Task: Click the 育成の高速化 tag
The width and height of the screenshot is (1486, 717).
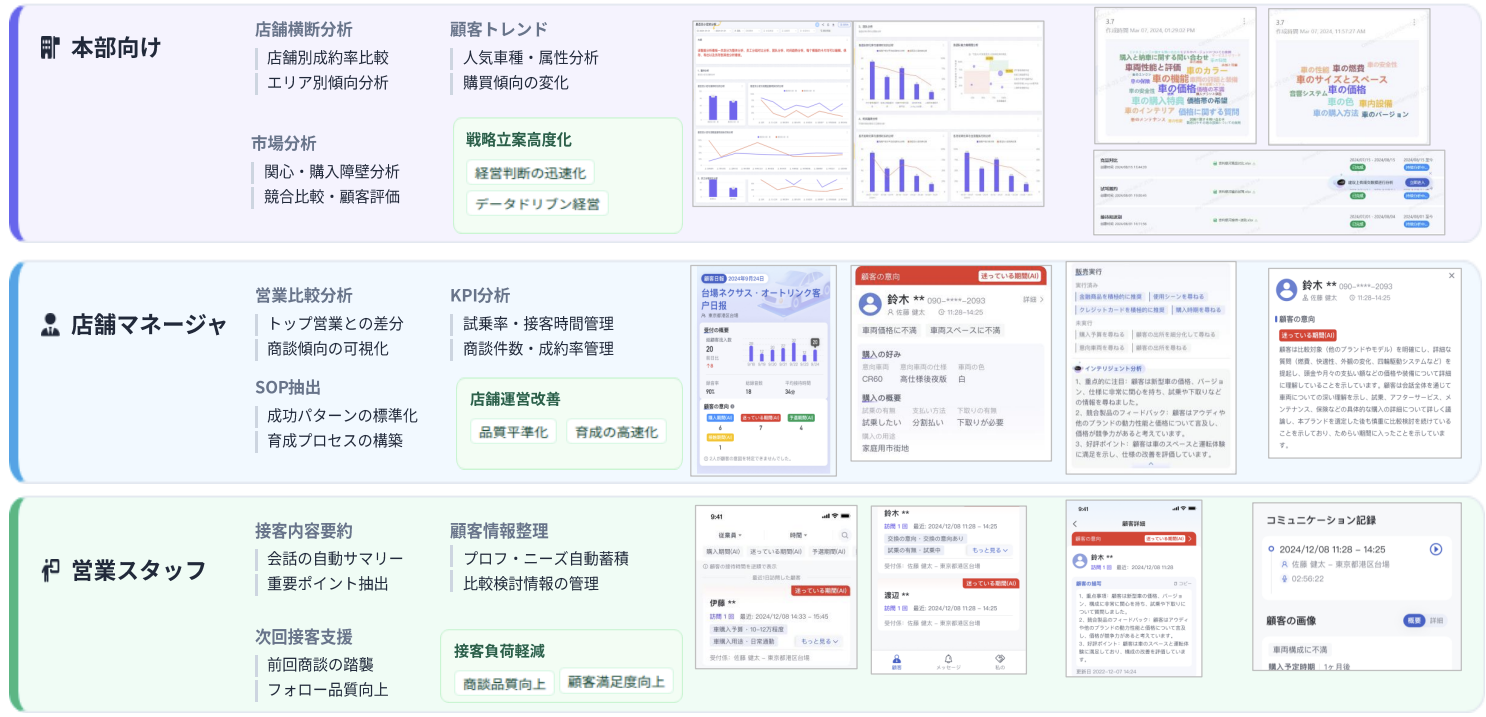Action: point(616,432)
